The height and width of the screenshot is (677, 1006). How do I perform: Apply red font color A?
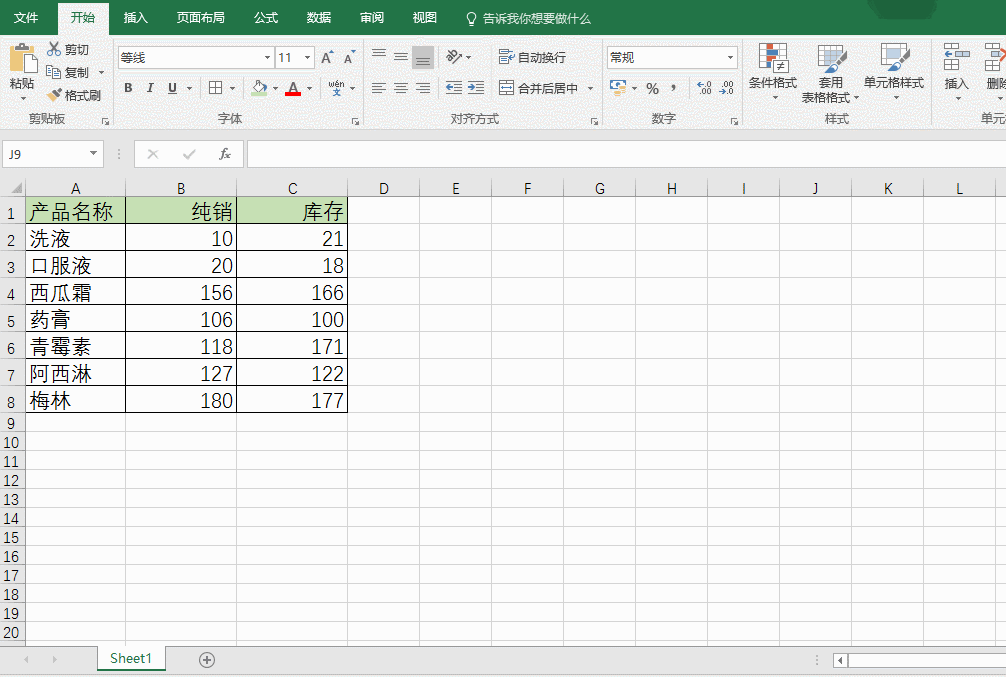(293, 88)
